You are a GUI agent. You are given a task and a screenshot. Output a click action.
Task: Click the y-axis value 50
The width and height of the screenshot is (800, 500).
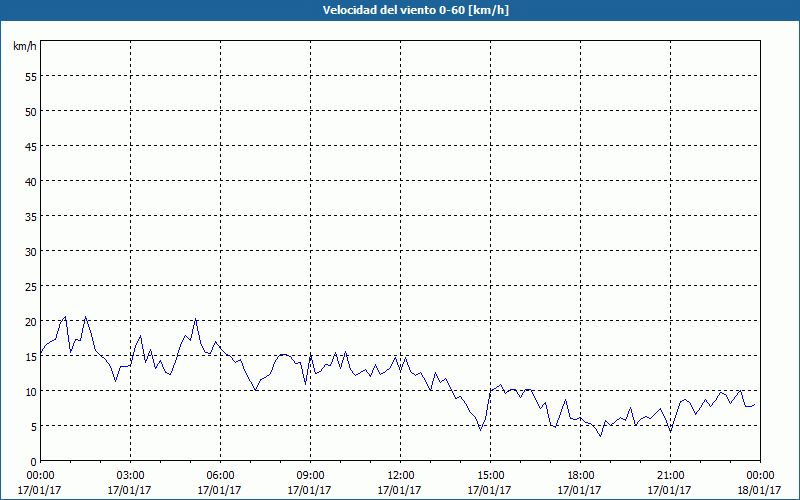pyautogui.click(x=31, y=111)
